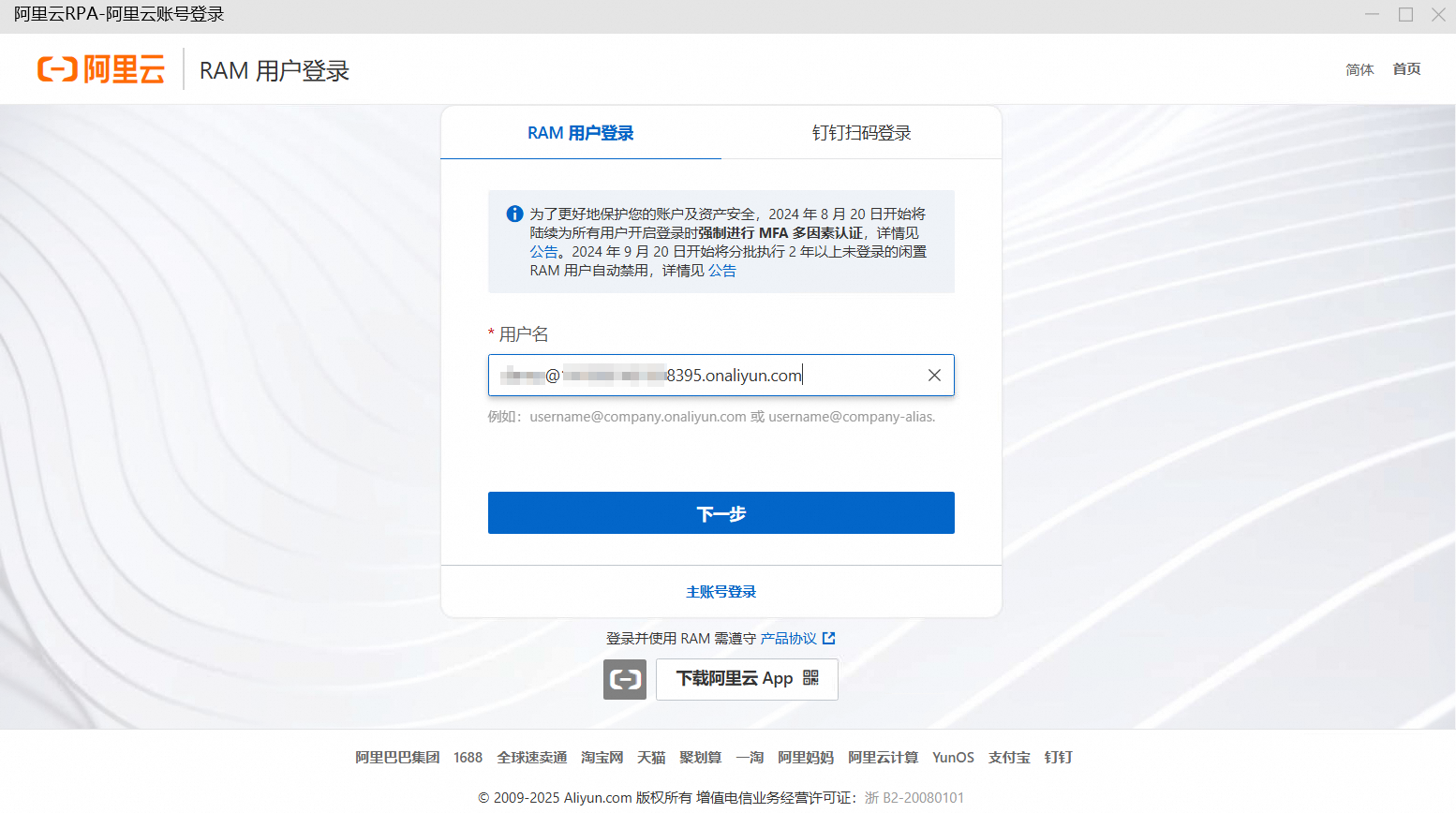Image resolution: width=1456 pixels, height=813 pixels.
Task: Open 一淘 footer link
Action: tap(750, 757)
